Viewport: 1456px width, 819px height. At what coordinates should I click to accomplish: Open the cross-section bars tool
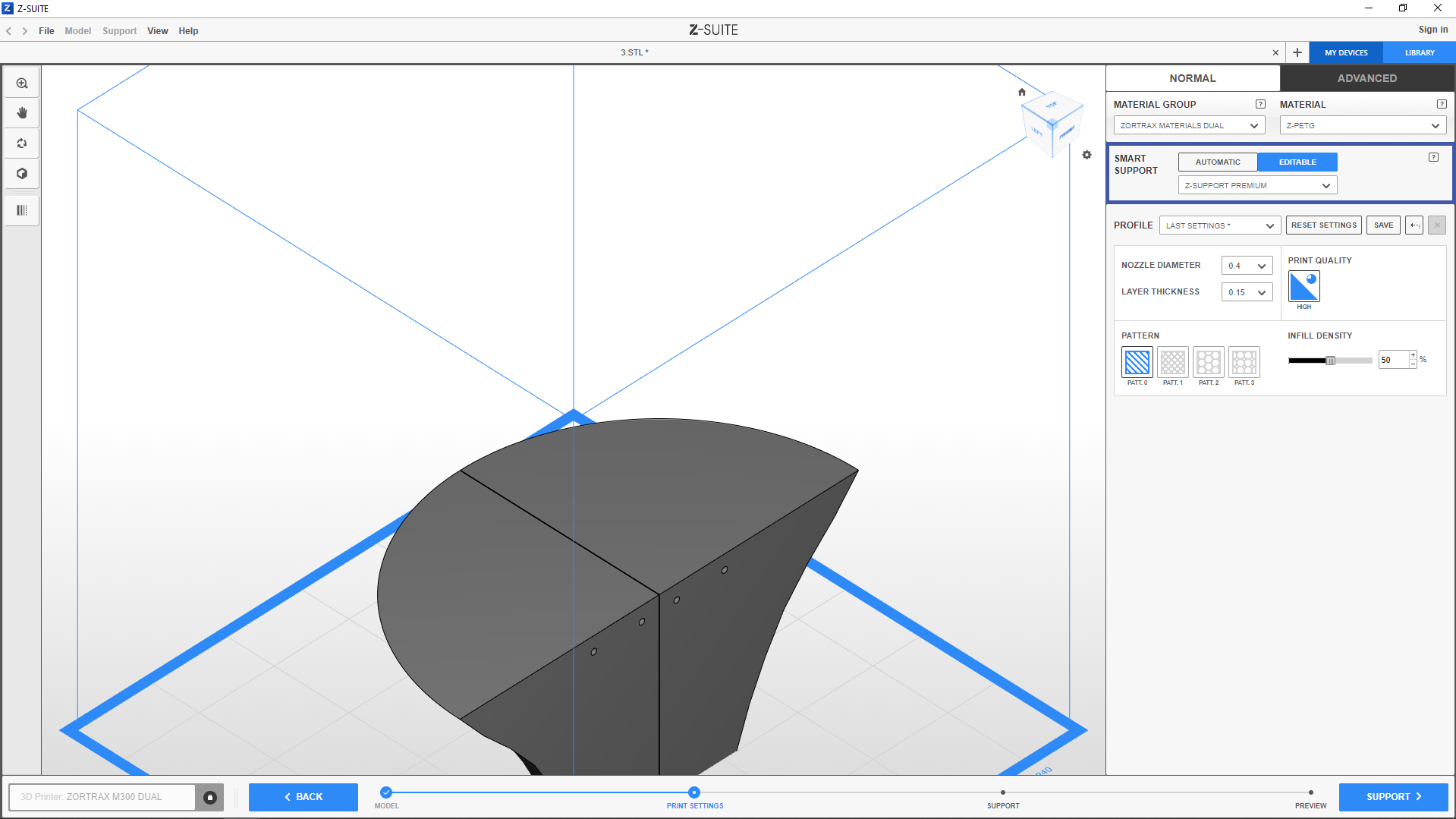22,210
